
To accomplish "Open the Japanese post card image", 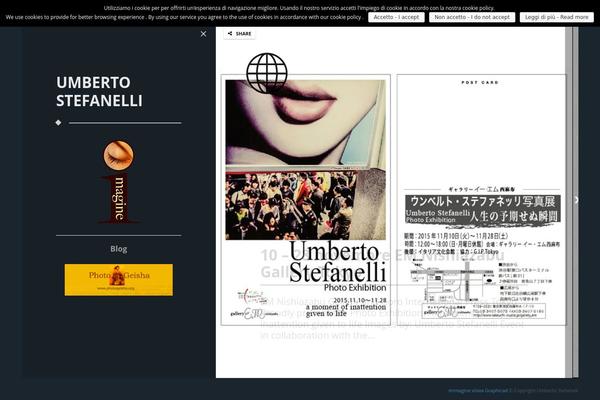I will click(481, 200).
